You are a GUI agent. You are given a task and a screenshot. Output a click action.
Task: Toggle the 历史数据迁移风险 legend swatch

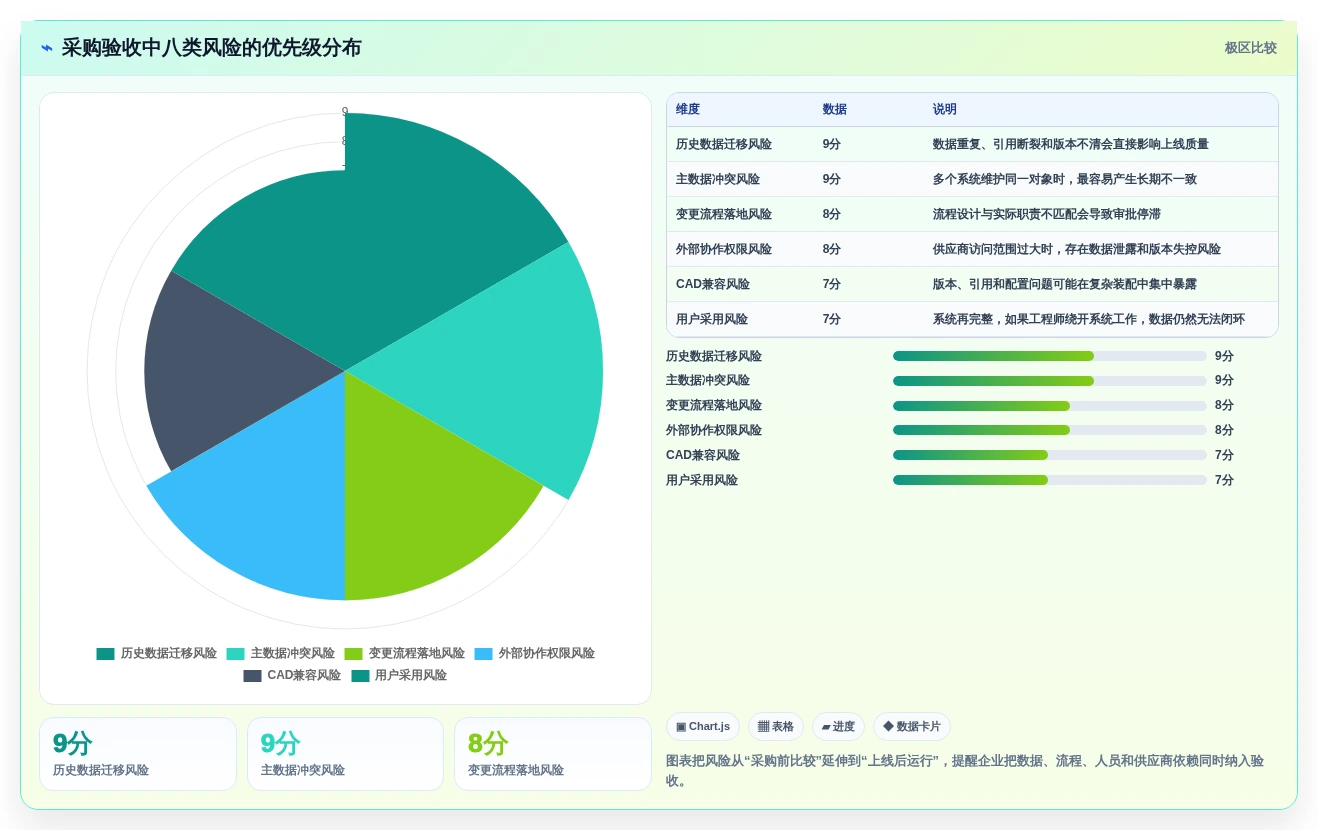click(x=106, y=654)
